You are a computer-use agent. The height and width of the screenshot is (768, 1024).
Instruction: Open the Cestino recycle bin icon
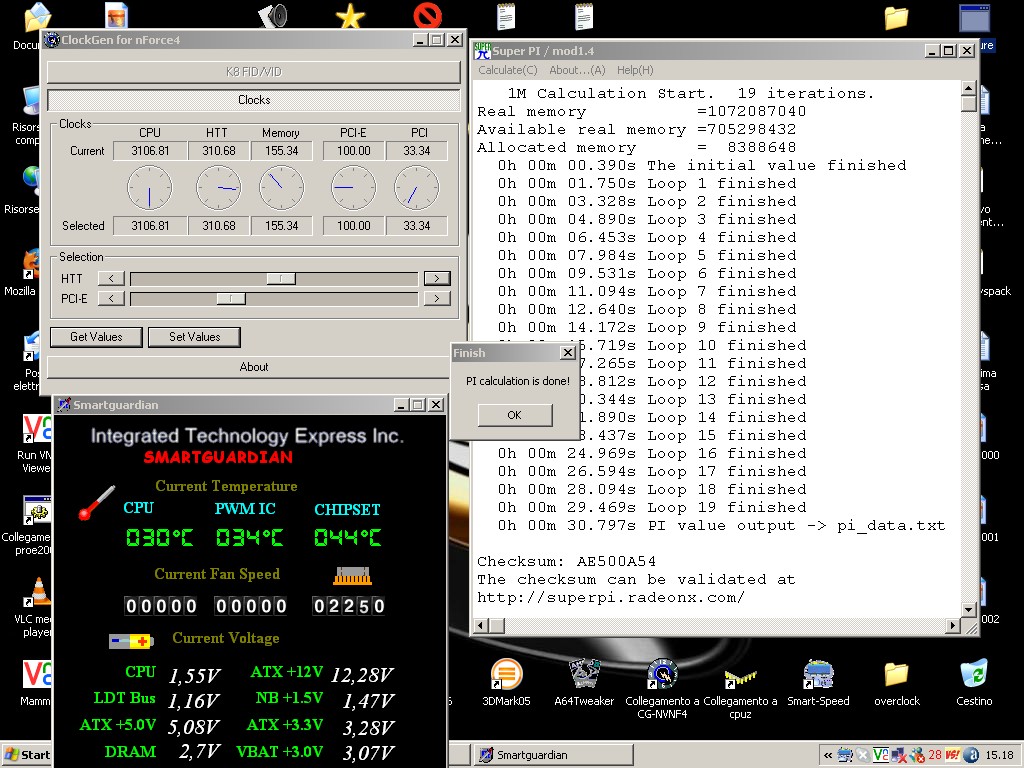(974, 675)
